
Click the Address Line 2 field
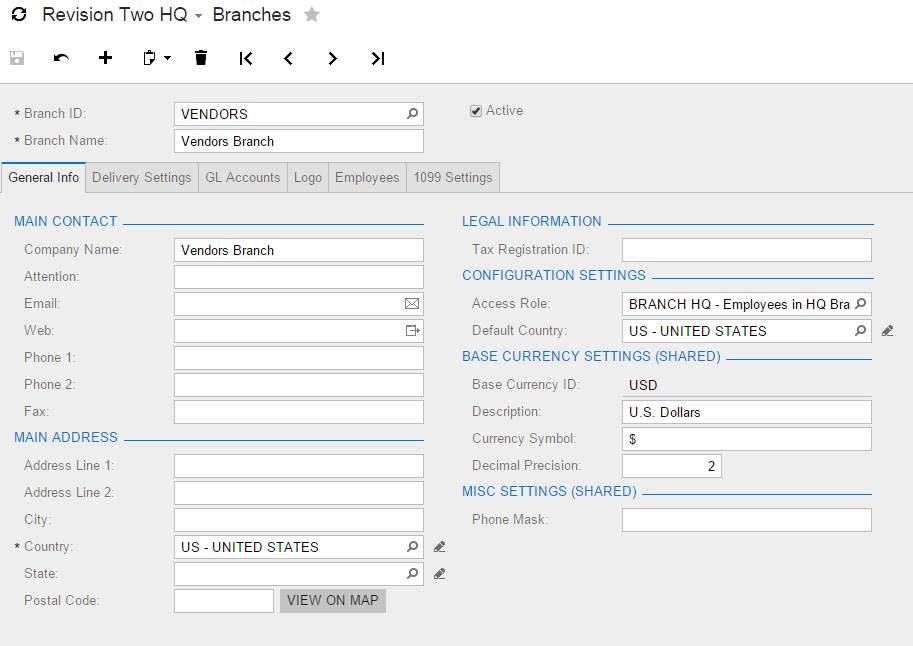(299, 492)
